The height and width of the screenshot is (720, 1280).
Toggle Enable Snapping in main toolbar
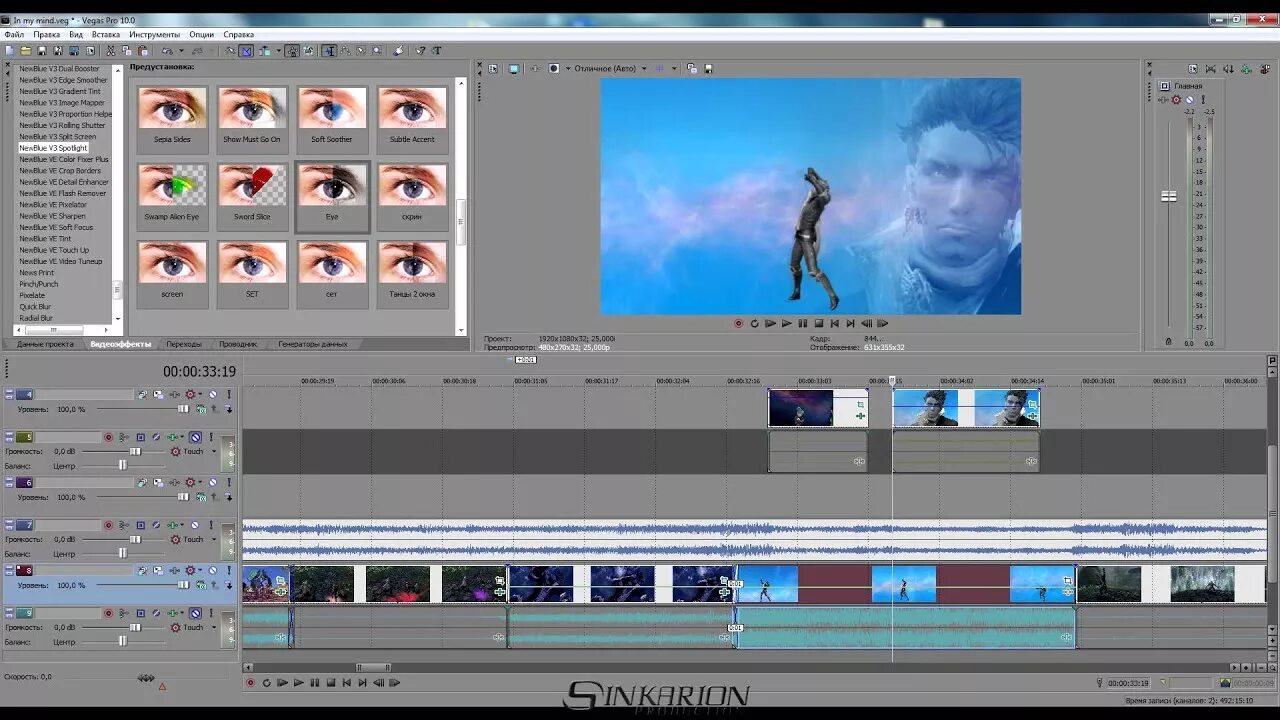[230, 50]
